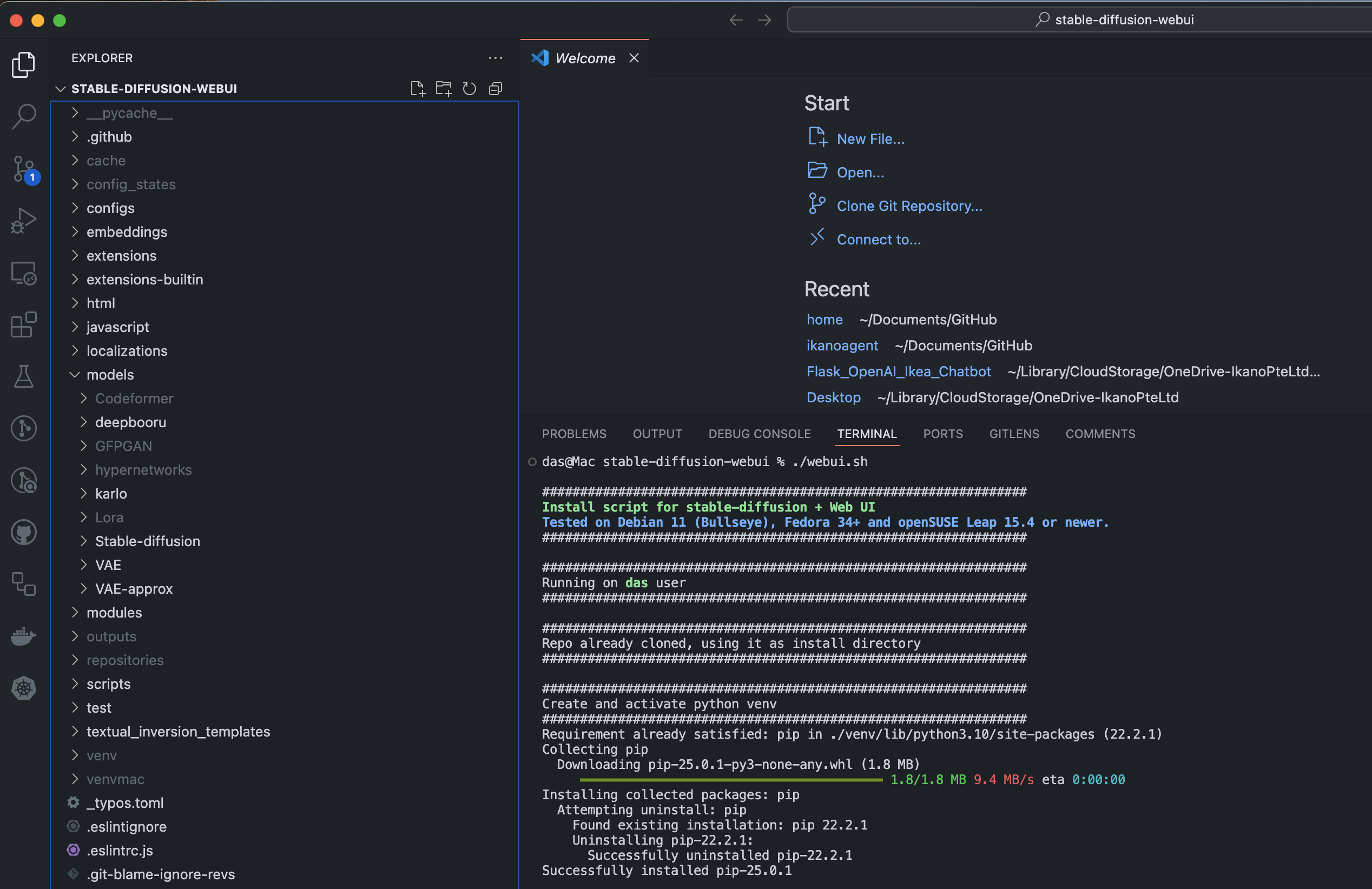Viewport: 1372px width, 889px height.
Task: Click Clone Git Repository... link
Action: 909,205
